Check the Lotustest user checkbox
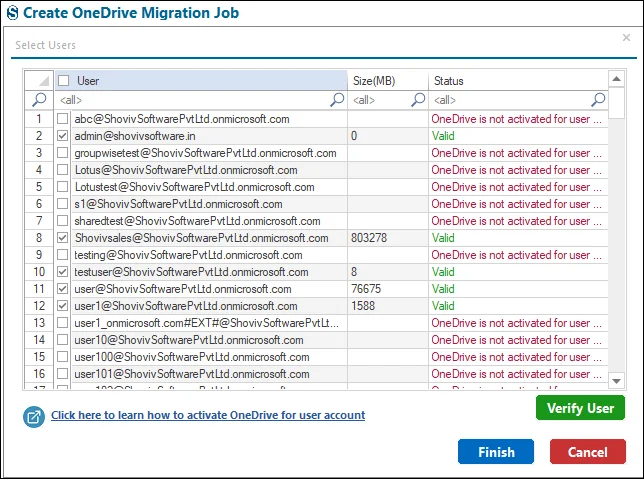This screenshot has height=479, width=644. click(62, 187)
